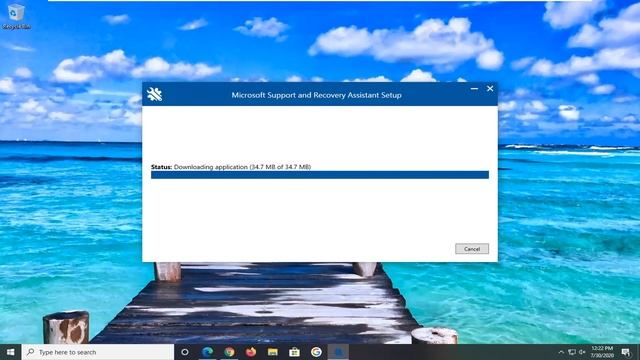Screen dimensions: 640x360
Task: Minimize the Support and Recovery Assistant window
Action: 474,89
